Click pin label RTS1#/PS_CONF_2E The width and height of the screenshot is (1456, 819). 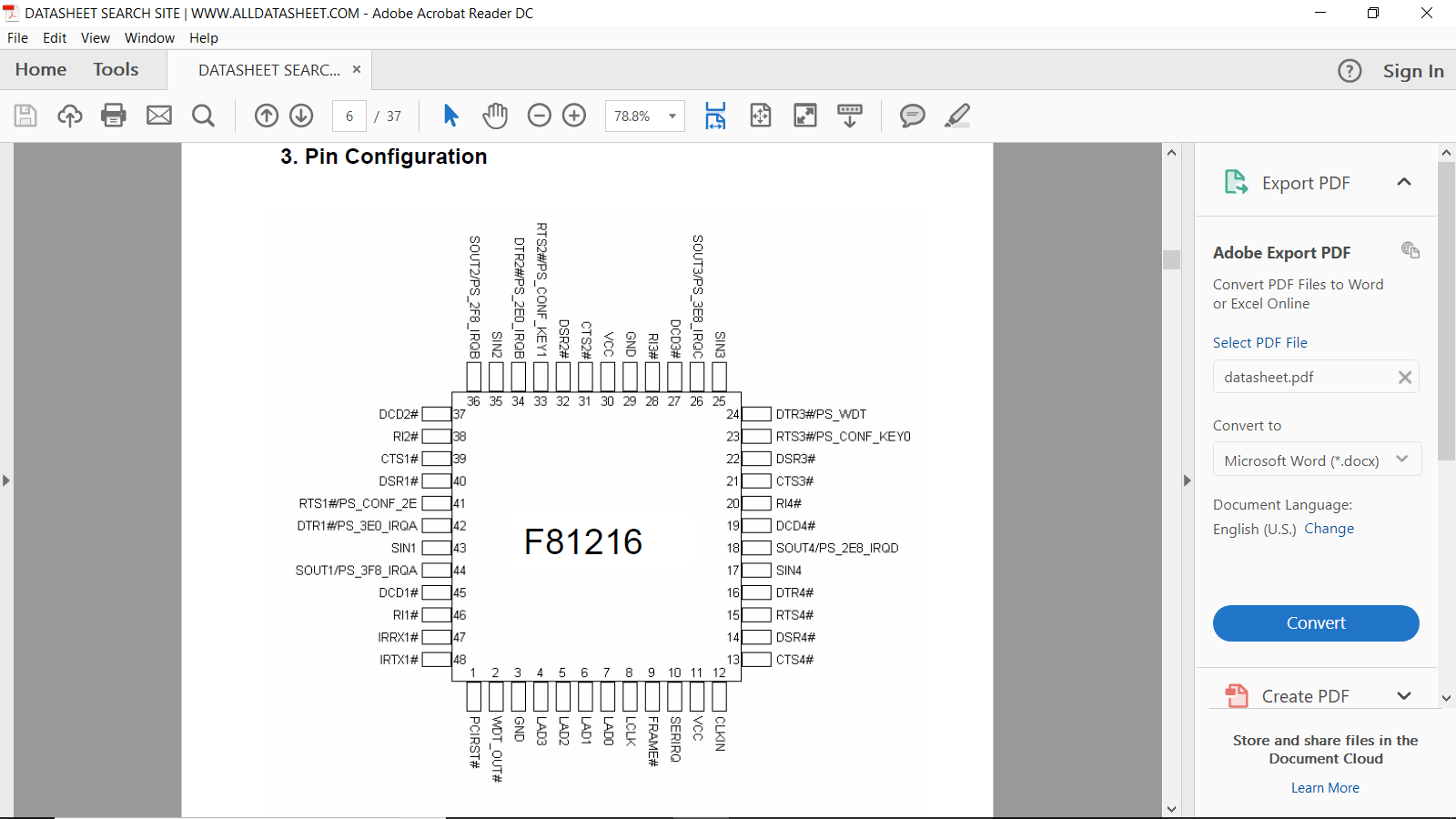[x=358, y=503]
